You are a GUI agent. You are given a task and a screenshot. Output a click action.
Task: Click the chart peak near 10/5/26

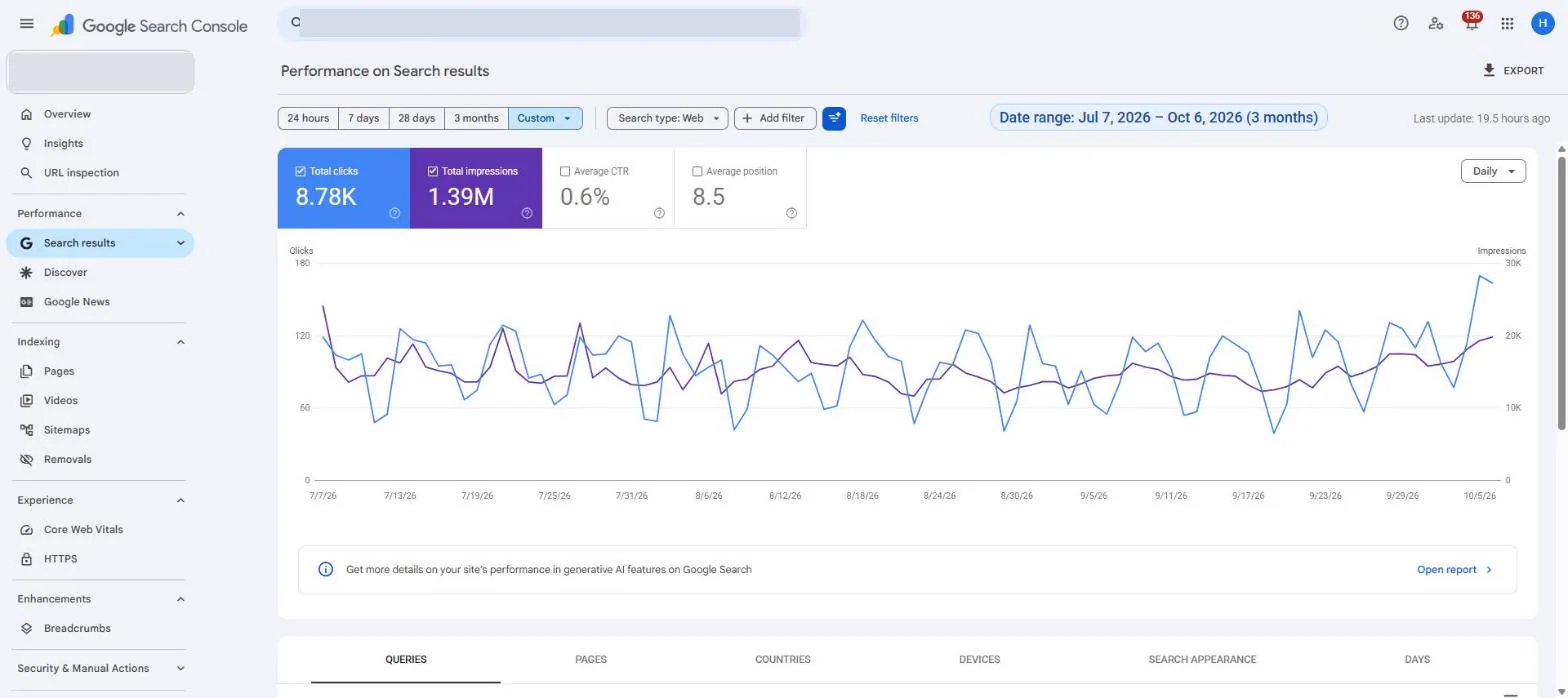1479,276
